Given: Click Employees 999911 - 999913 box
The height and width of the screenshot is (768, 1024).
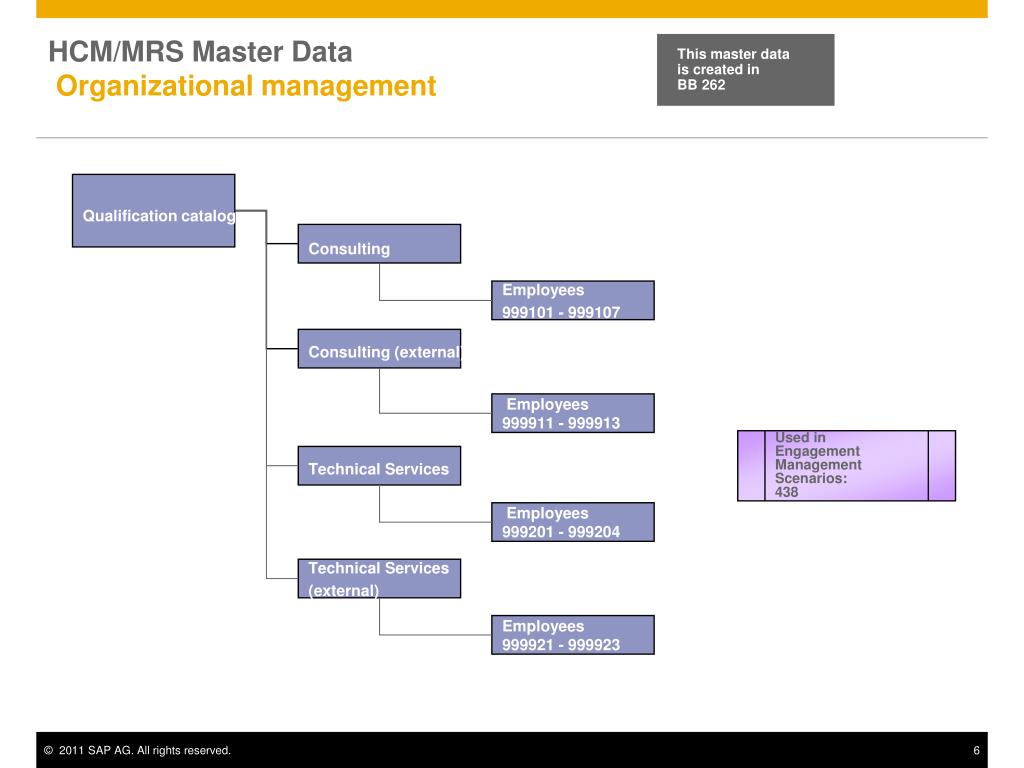Looking at the screenshot, I should pyautogui.click(x=573, y=413).
